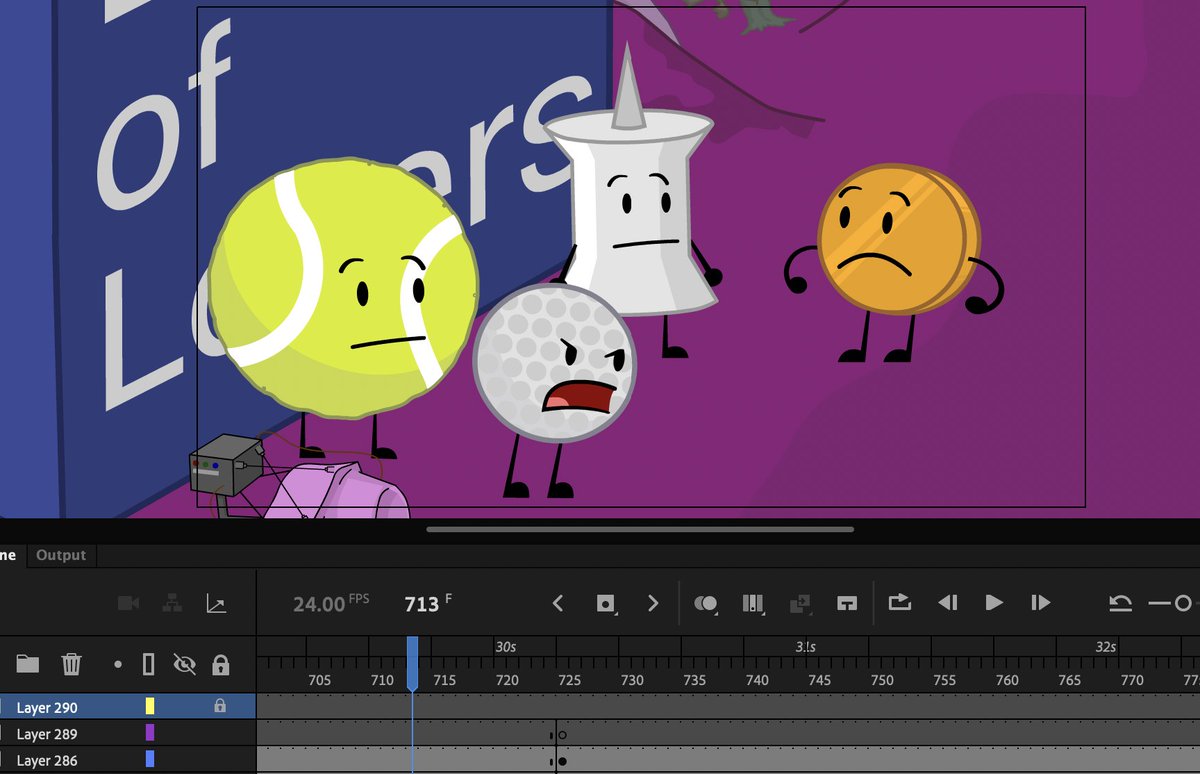
Task: Click the gray box device on stage
Action: click(x=227, y=465)
